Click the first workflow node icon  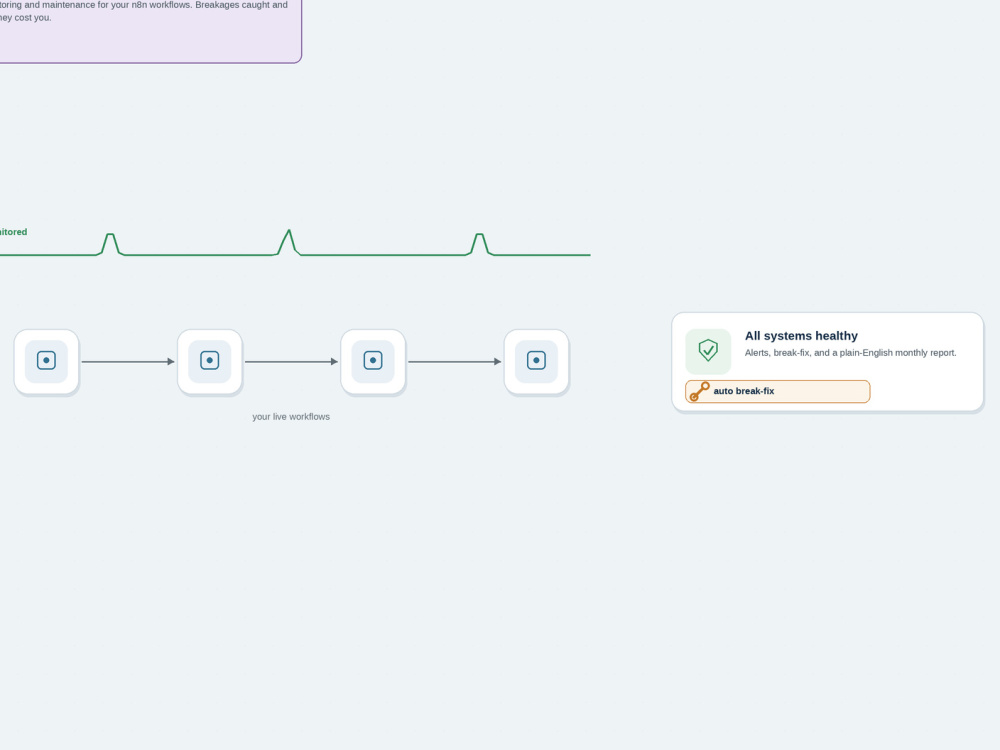tap(46, 361)
